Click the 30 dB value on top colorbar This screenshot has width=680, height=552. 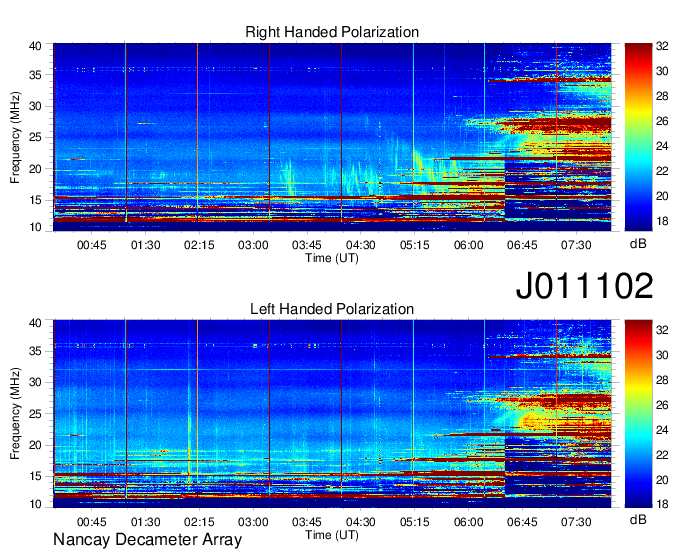click(x=662, y=71)
